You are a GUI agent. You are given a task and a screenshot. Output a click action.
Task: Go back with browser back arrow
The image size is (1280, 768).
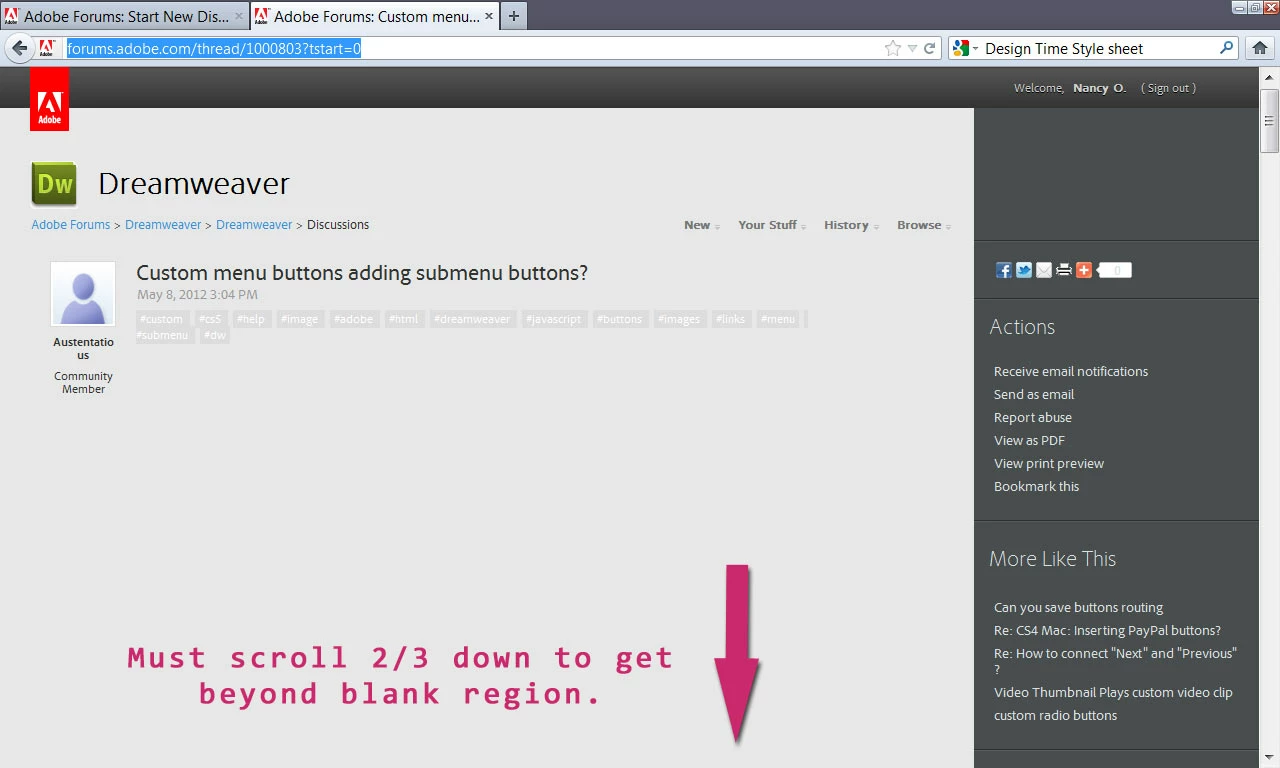(x=20, y=48)
